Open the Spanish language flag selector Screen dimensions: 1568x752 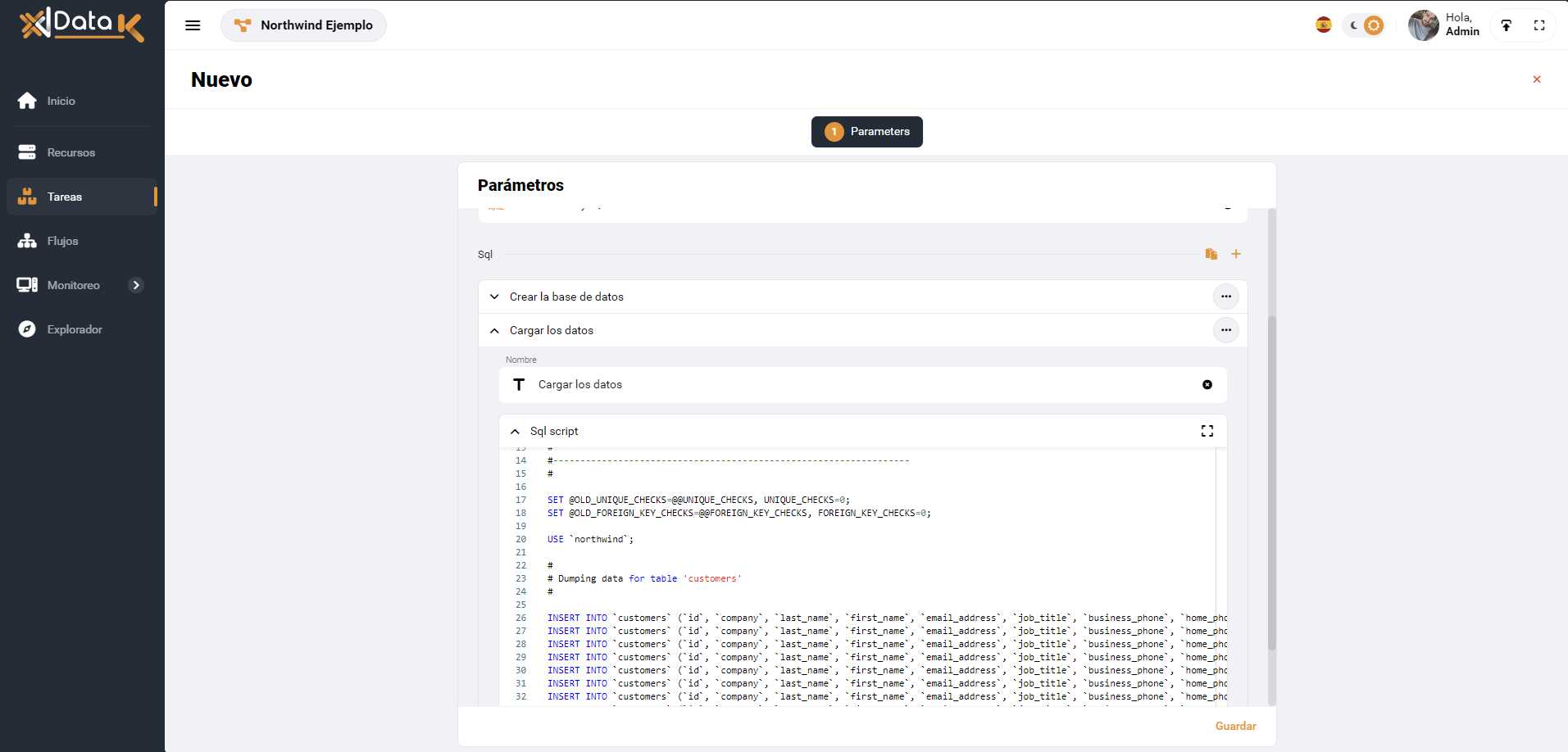point(1323,25)
